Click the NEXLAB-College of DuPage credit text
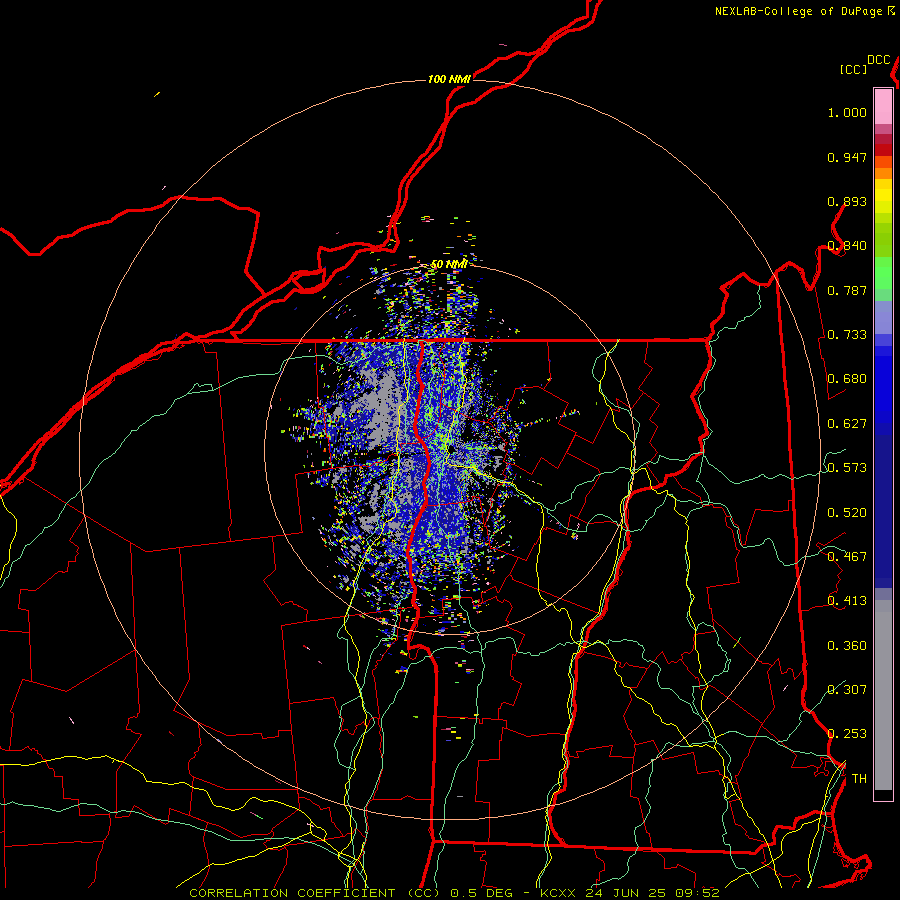Viewport: 900px width, 900px height. click(x=798, y=11)
